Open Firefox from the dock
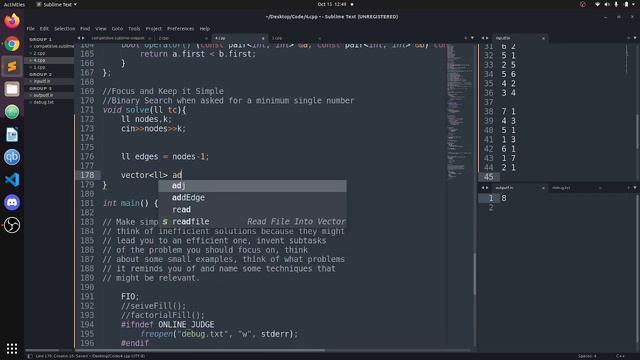 [x=12, y=21]
